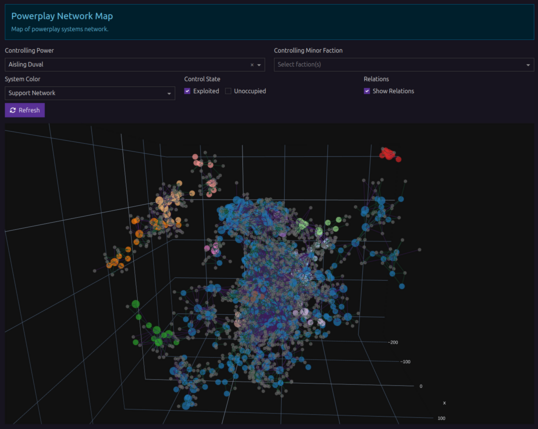Click the refresh arrows icon on button
The image size is (538, 429).
pyautogui.click(x=13, y=110)
